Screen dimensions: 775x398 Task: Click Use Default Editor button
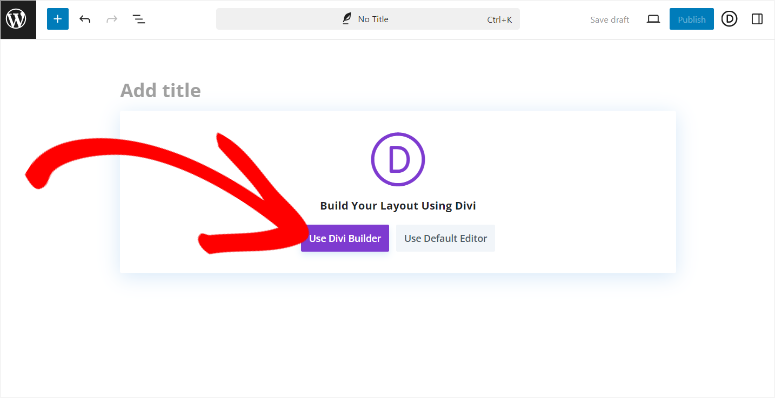[x=445, y=238]
